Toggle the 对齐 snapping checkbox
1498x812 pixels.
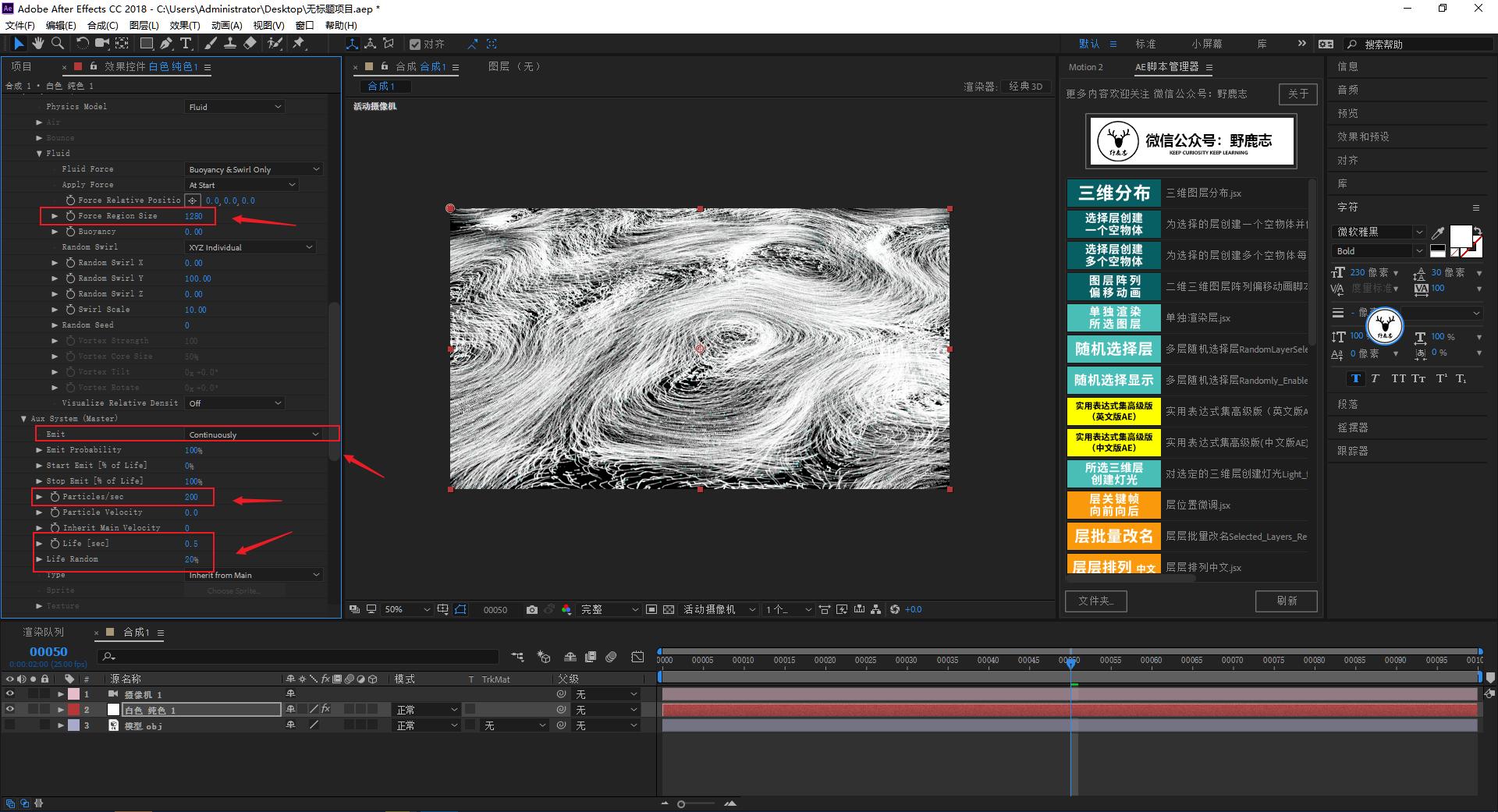(415, 44)
